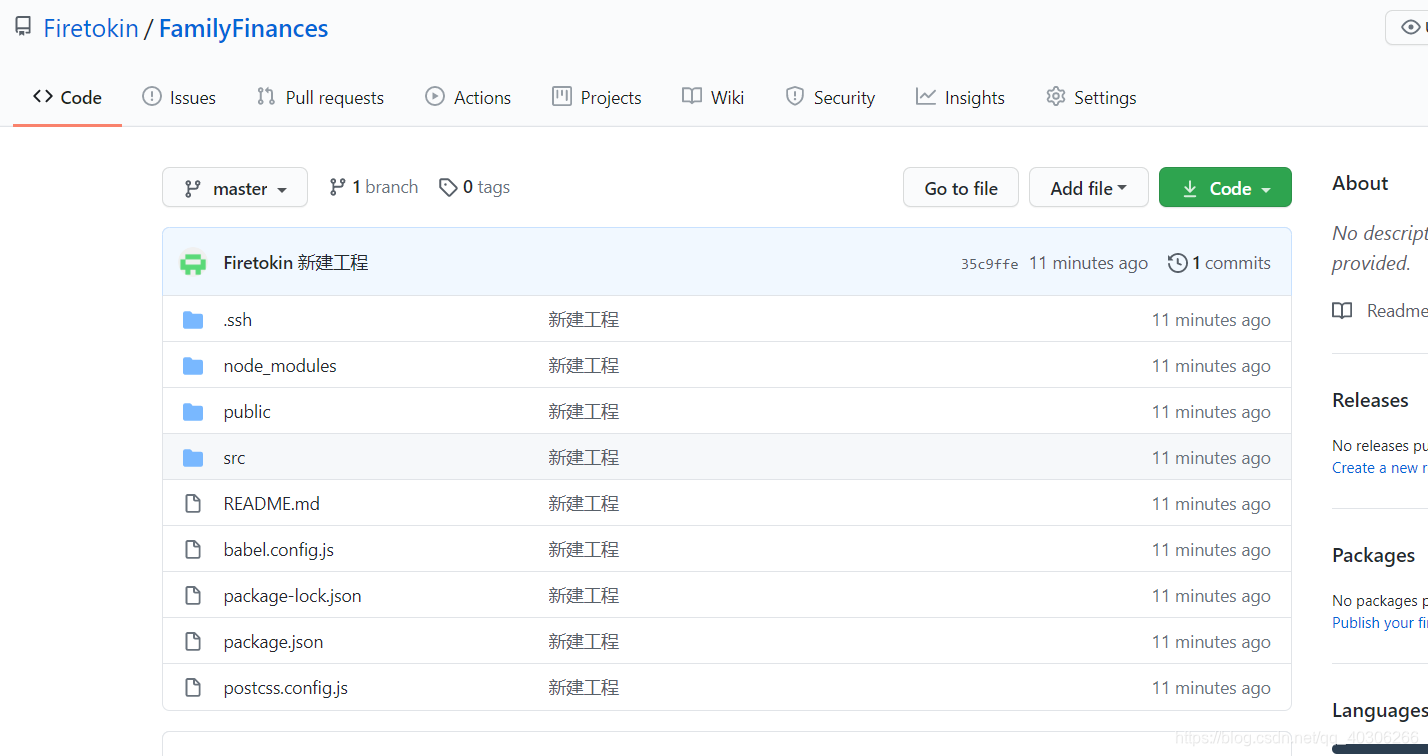Viewport: 1428px width, 756px height.
Task: Open the Security tab
Action: pyautogui.click(x=830, y=97)
